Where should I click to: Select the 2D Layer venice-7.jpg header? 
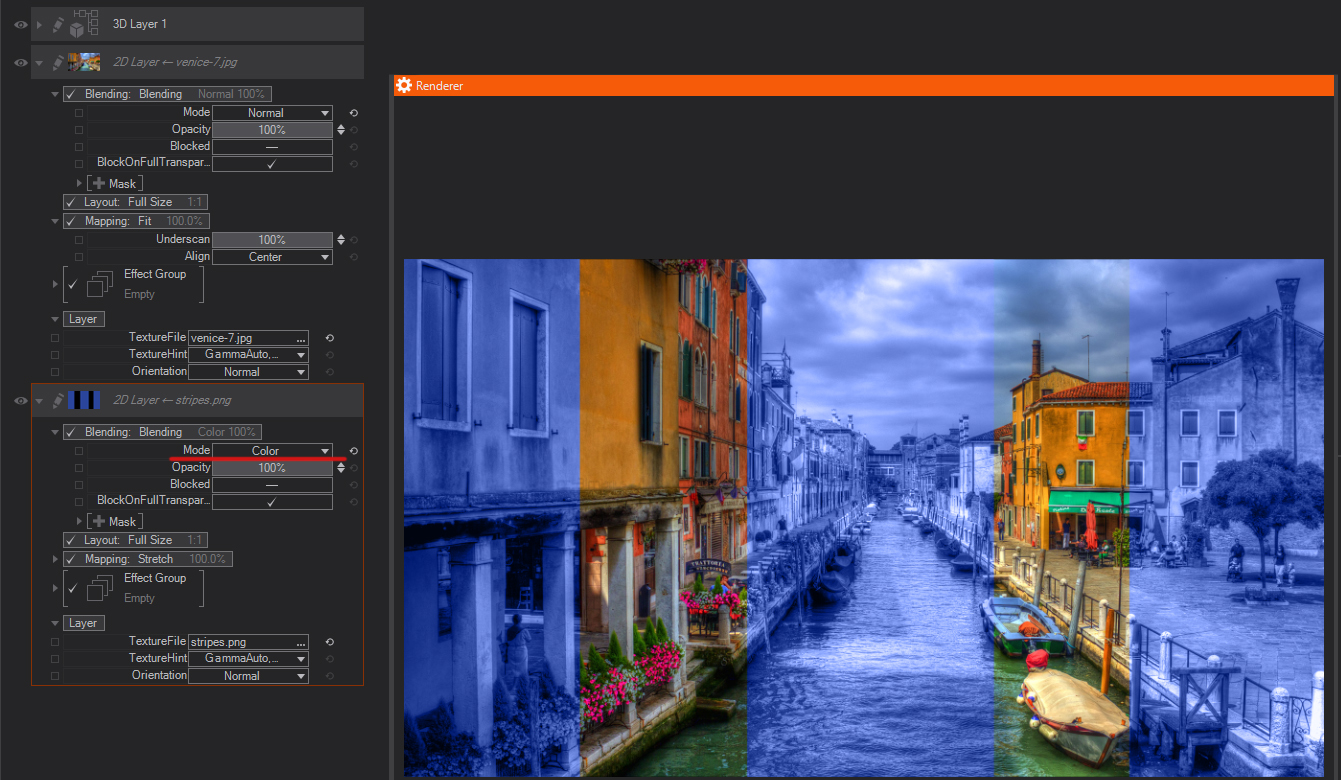(175, 62)
